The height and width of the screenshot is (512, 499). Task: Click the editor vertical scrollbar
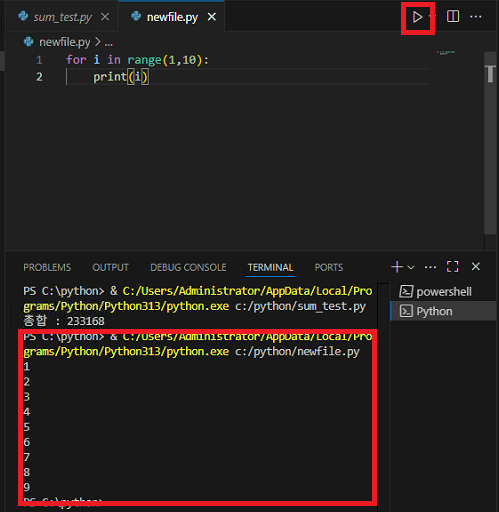coord(490,143)
